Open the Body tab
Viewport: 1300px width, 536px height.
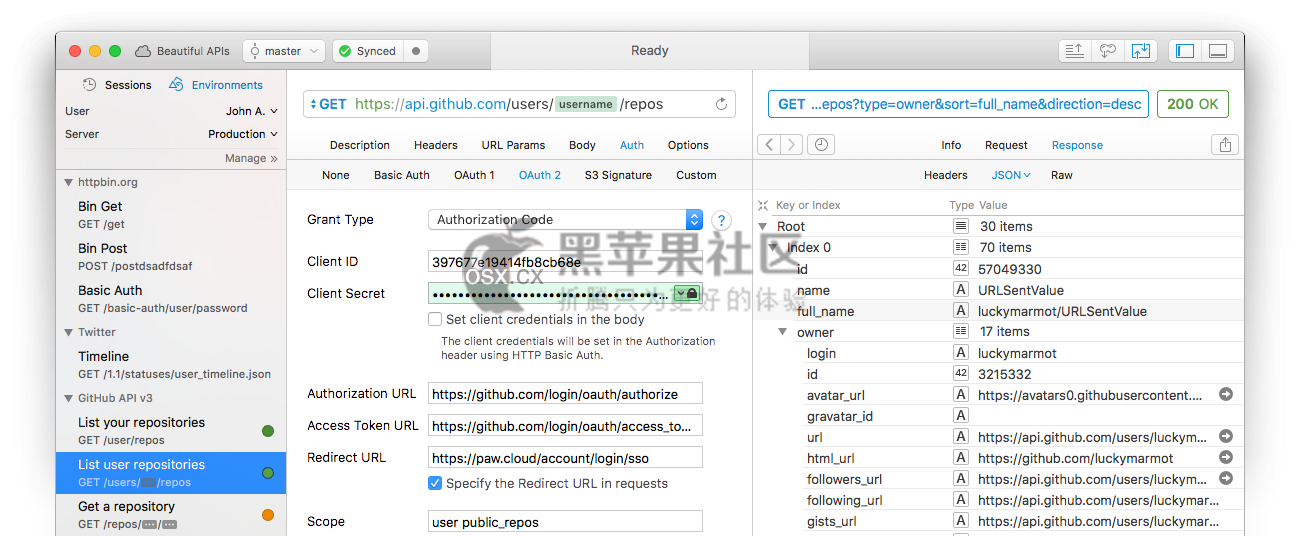click(x=583, y=145)
